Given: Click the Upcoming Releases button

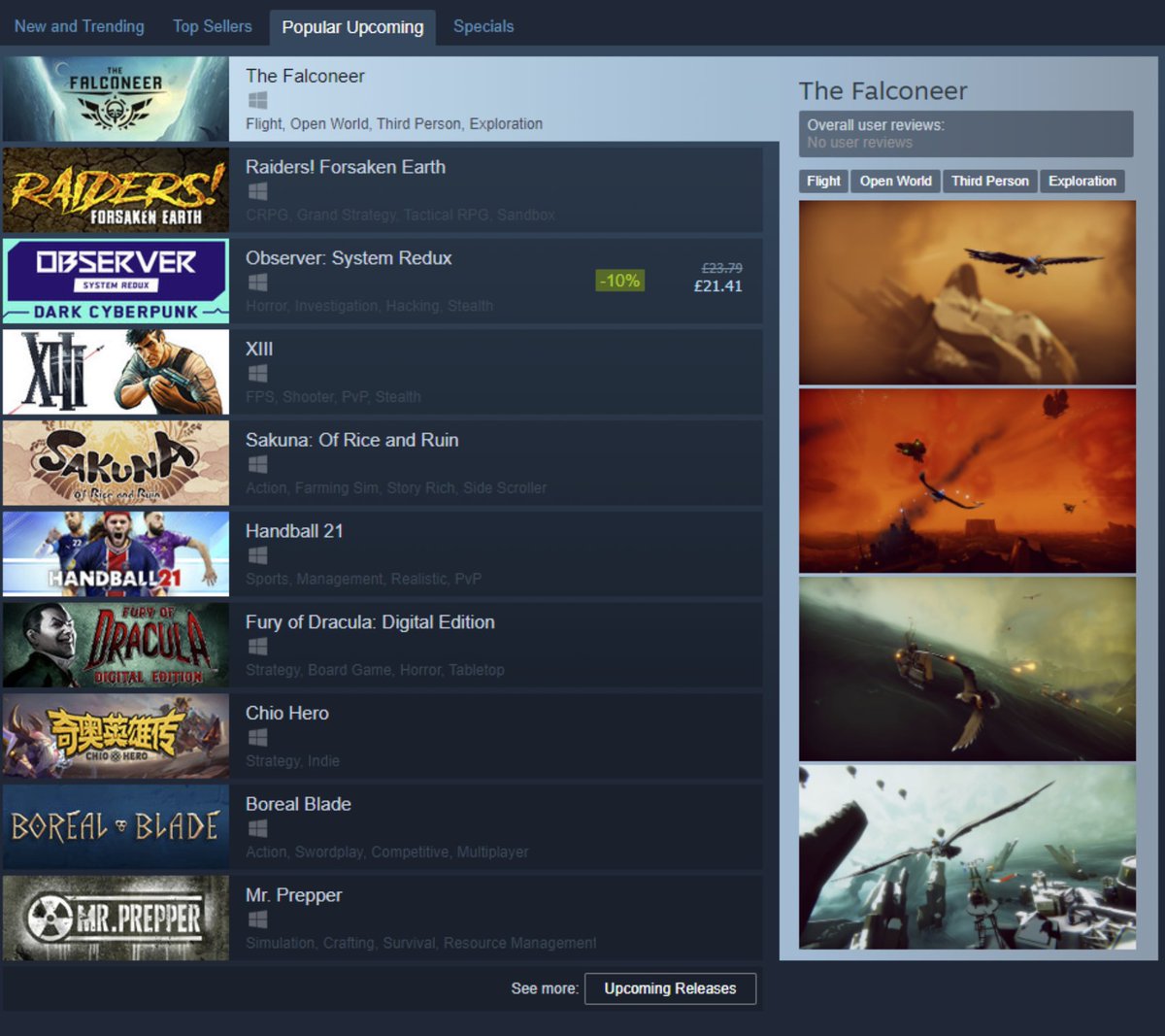Looking at the screenshot, I should tap(670, 988).
